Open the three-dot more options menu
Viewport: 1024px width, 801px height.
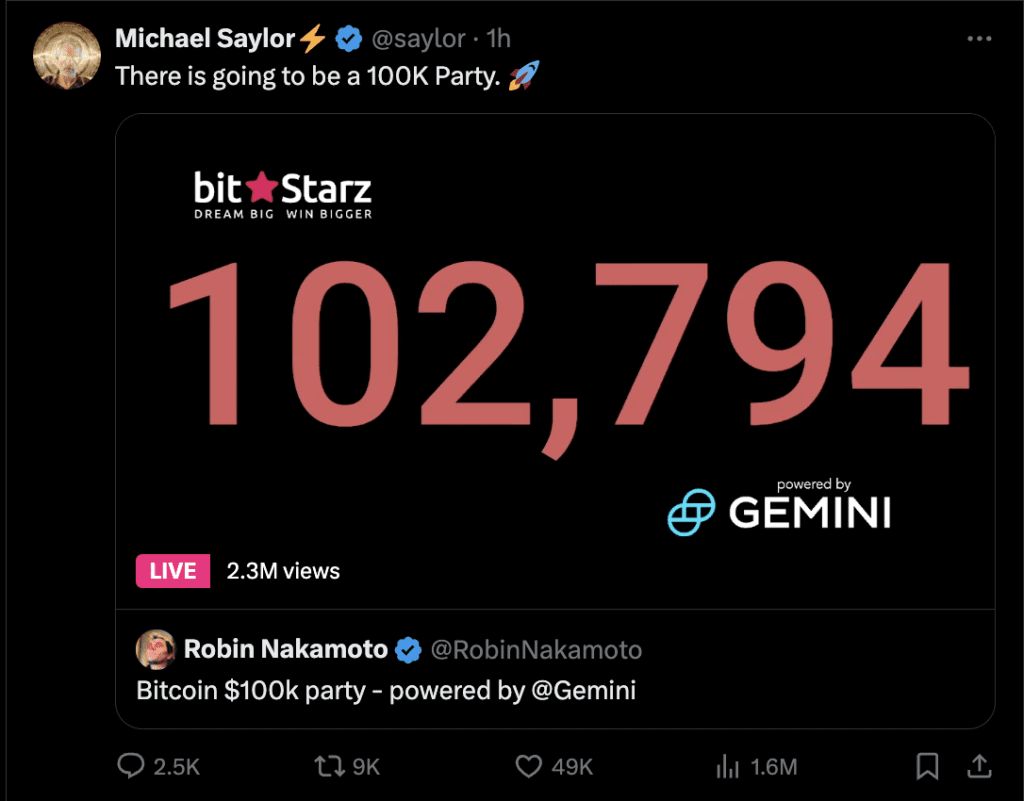click(x=979, y=39)
